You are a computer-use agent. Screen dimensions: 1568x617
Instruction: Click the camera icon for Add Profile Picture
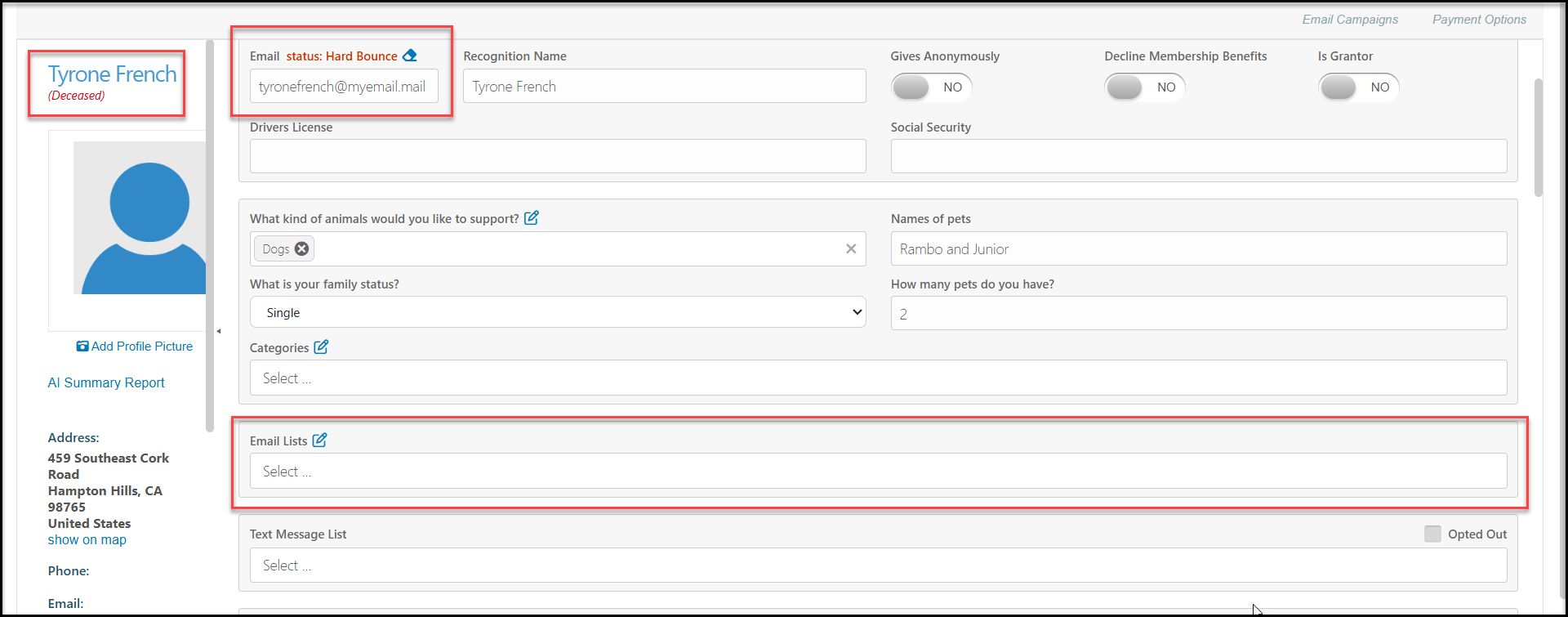[82, 346]
